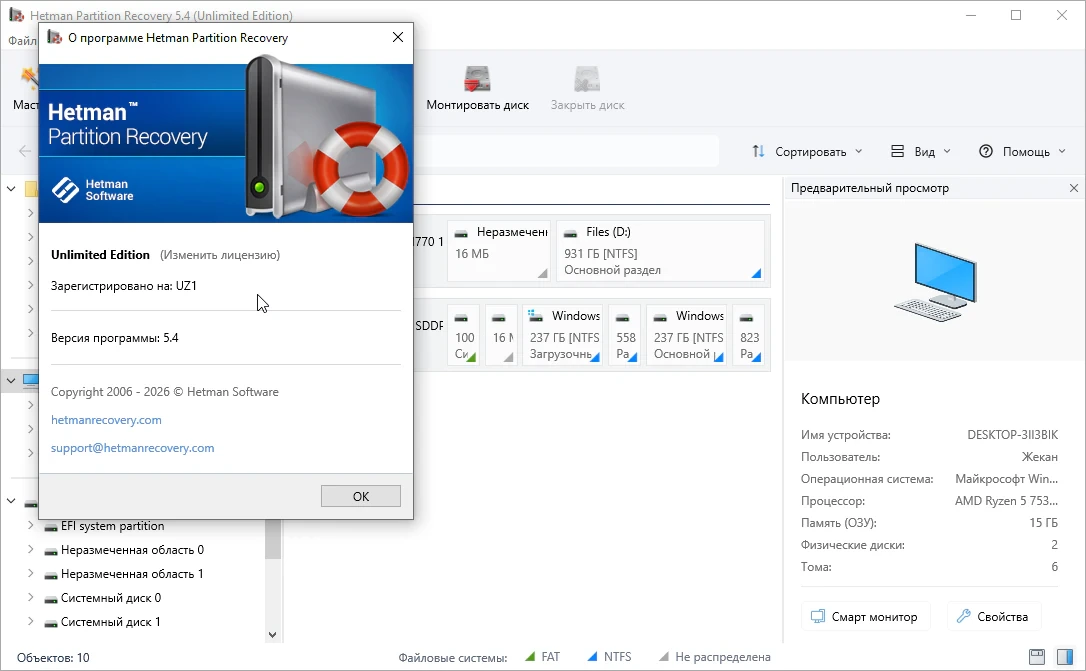Click the computer preview image

[936, 282]
